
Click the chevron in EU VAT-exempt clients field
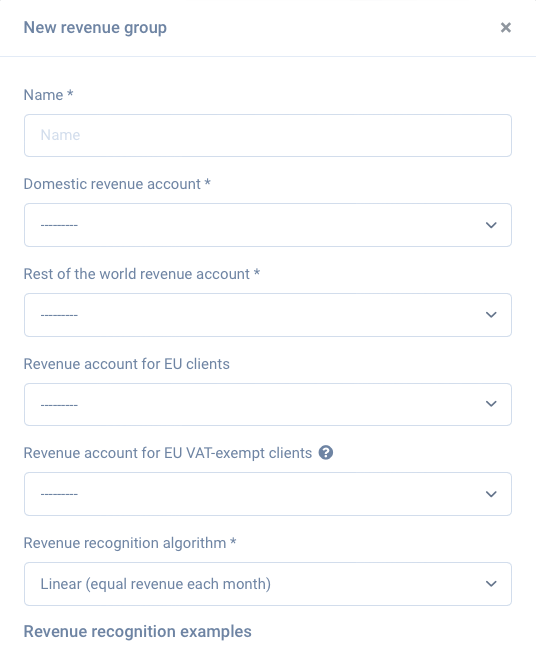coord(491,494)
